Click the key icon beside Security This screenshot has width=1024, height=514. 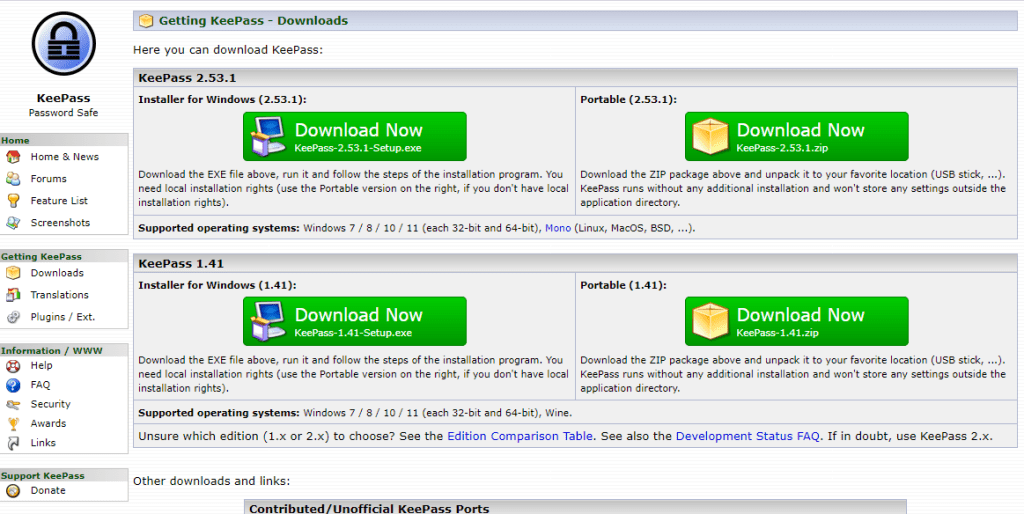(x=13, y=404)
